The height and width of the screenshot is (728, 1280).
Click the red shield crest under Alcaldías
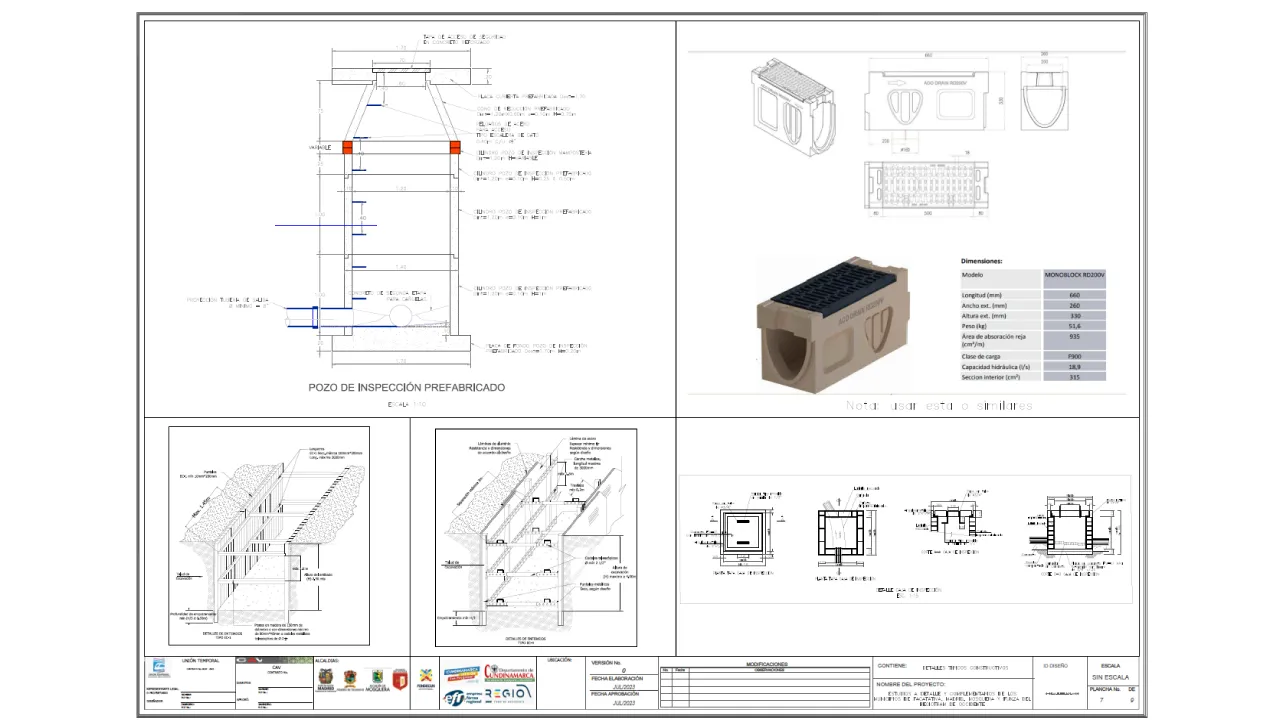(399, 680)
